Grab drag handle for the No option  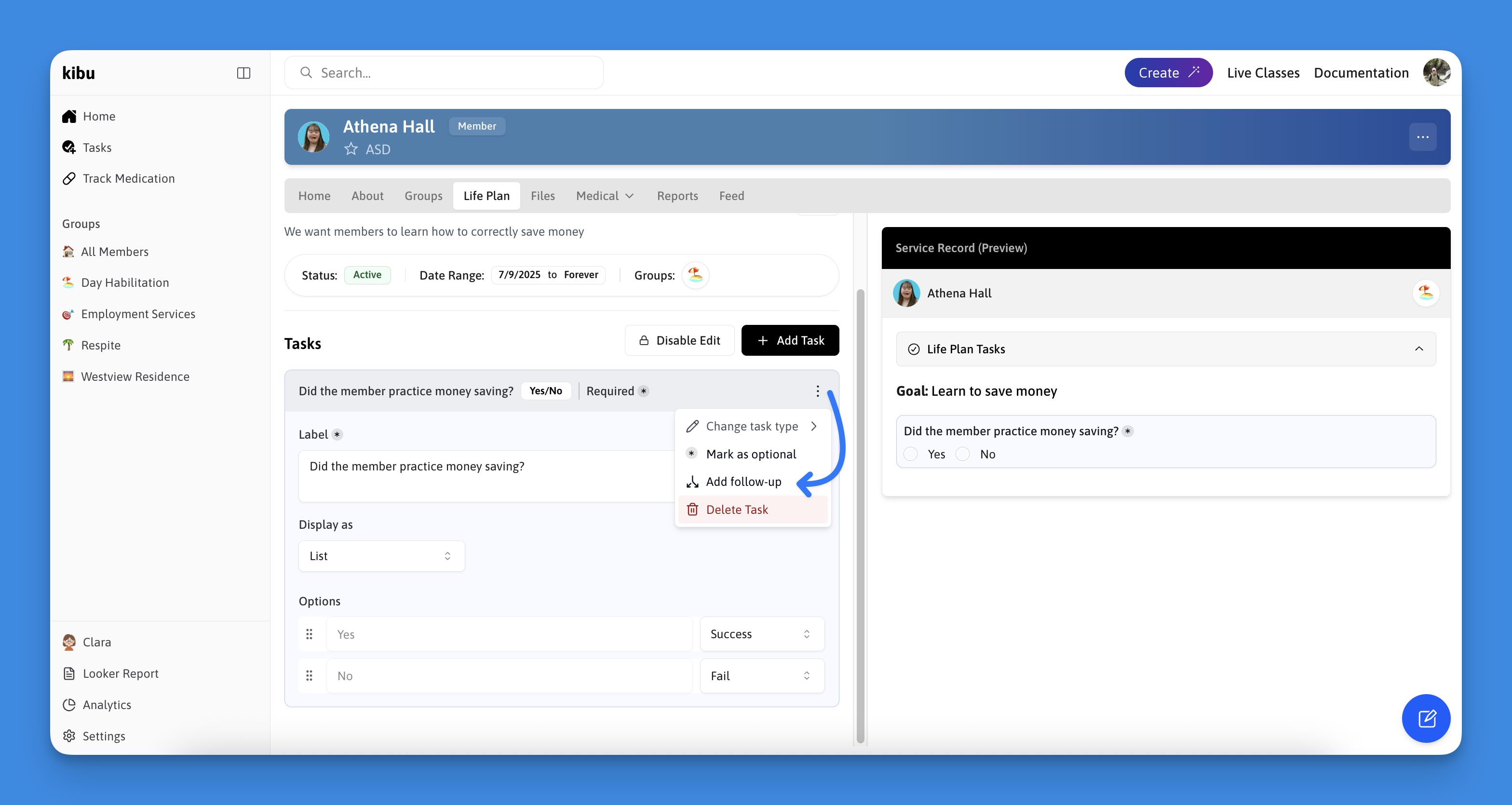pos(310,676)
